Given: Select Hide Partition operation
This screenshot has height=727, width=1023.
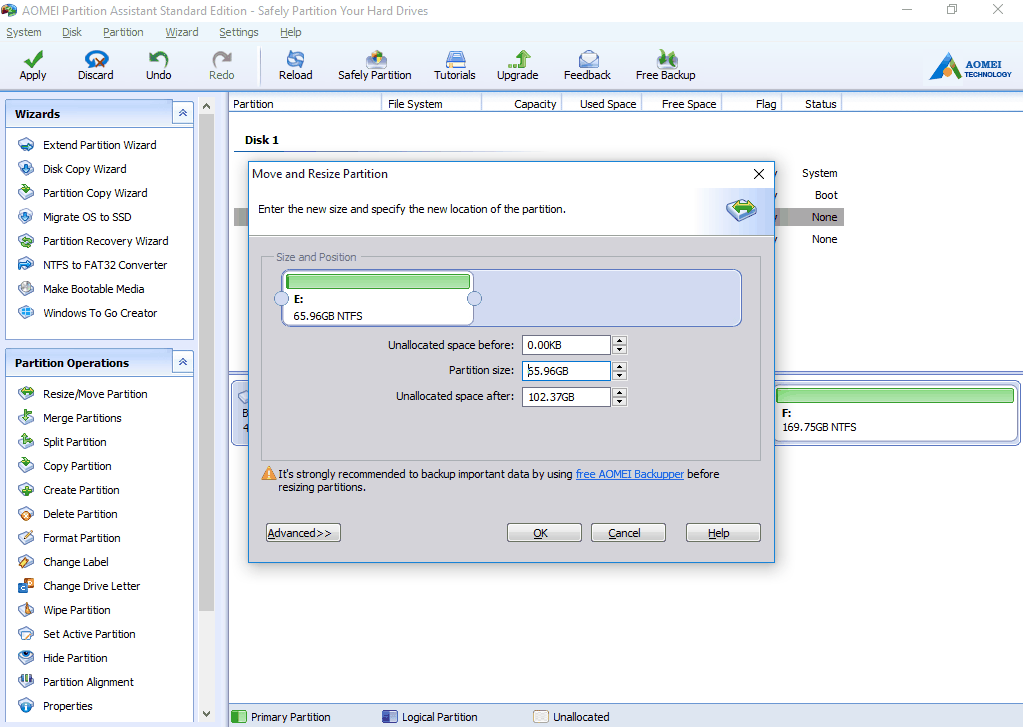Looking at the screenshot, I should point(75,658).
